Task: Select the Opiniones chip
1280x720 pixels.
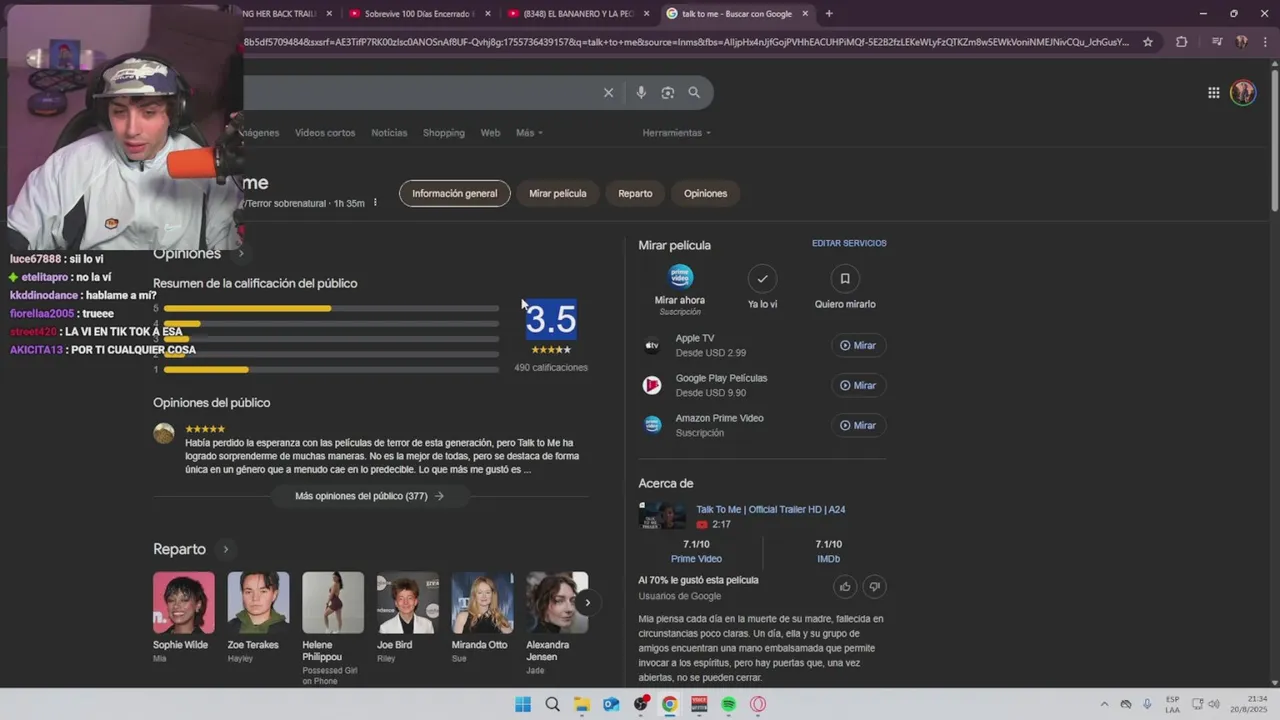Action: (706, 193)
